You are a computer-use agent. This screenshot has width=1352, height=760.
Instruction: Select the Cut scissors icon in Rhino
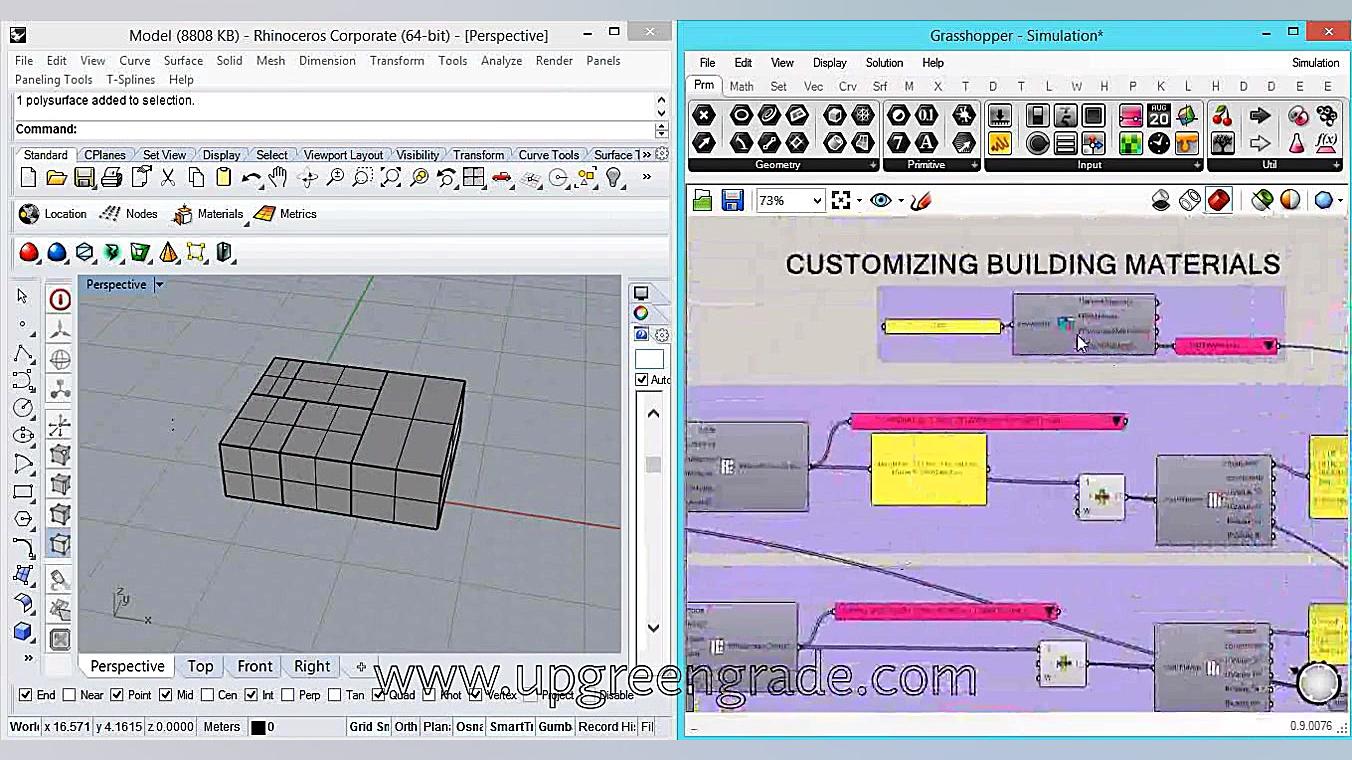168,178
